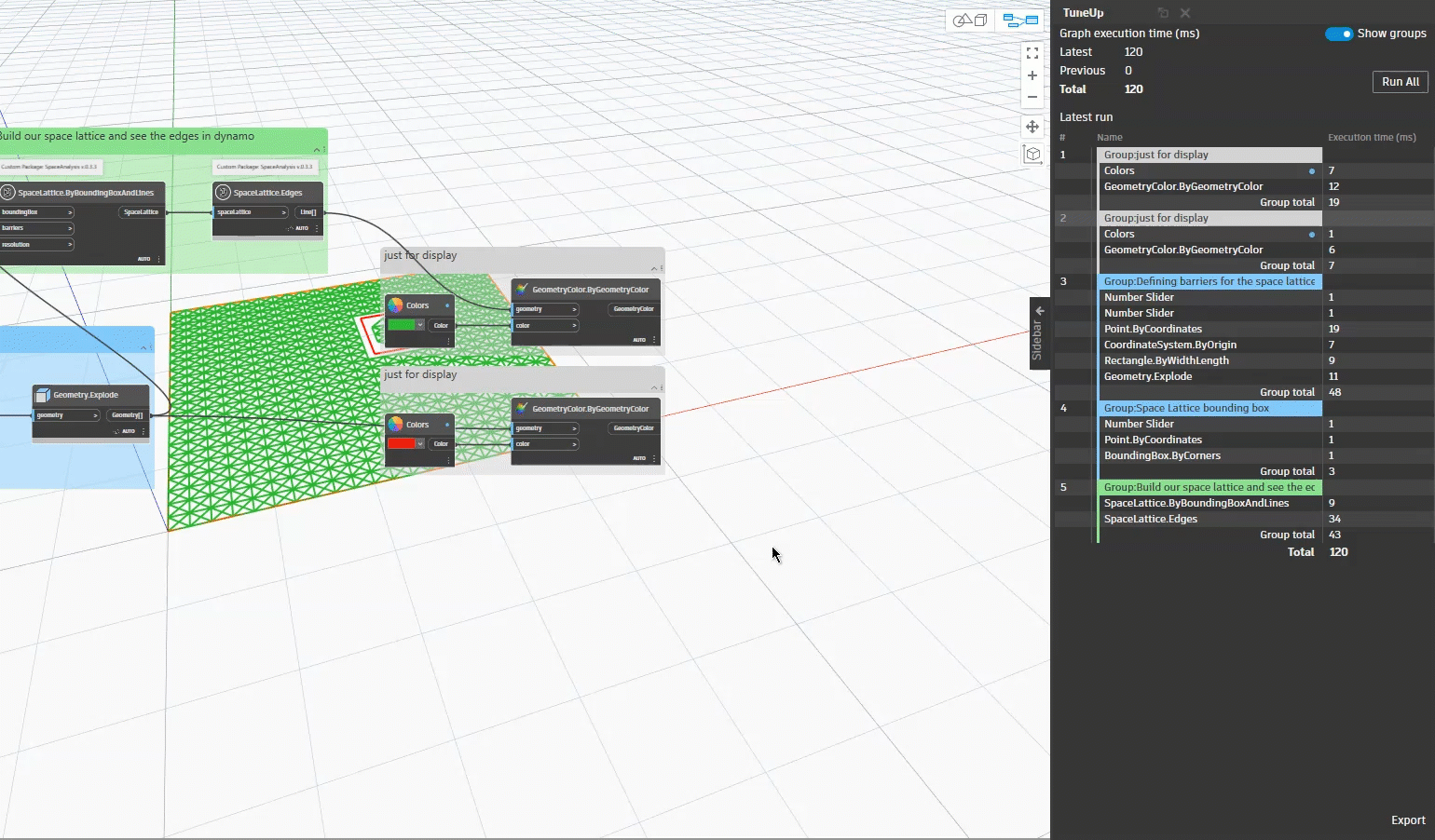Select SpaceLattice.Edges row in TuneUp list
The width and height of the screenshot is (1435, 840).
[1151, 519]
